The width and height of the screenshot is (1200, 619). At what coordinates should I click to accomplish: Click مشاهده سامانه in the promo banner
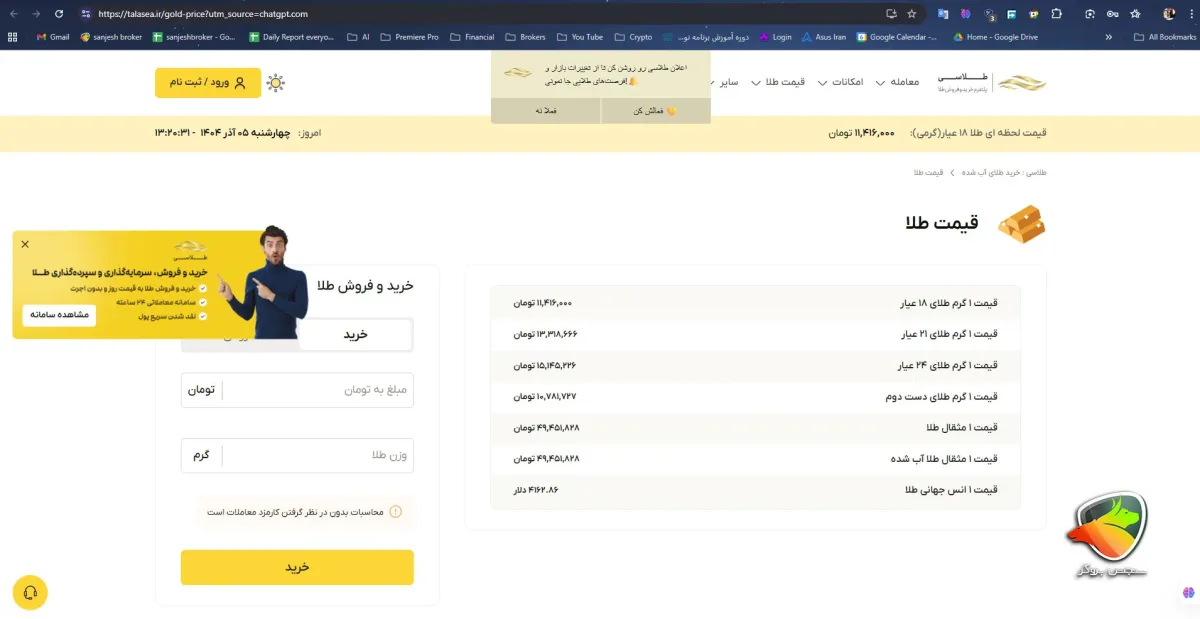[x=59, y=314]
